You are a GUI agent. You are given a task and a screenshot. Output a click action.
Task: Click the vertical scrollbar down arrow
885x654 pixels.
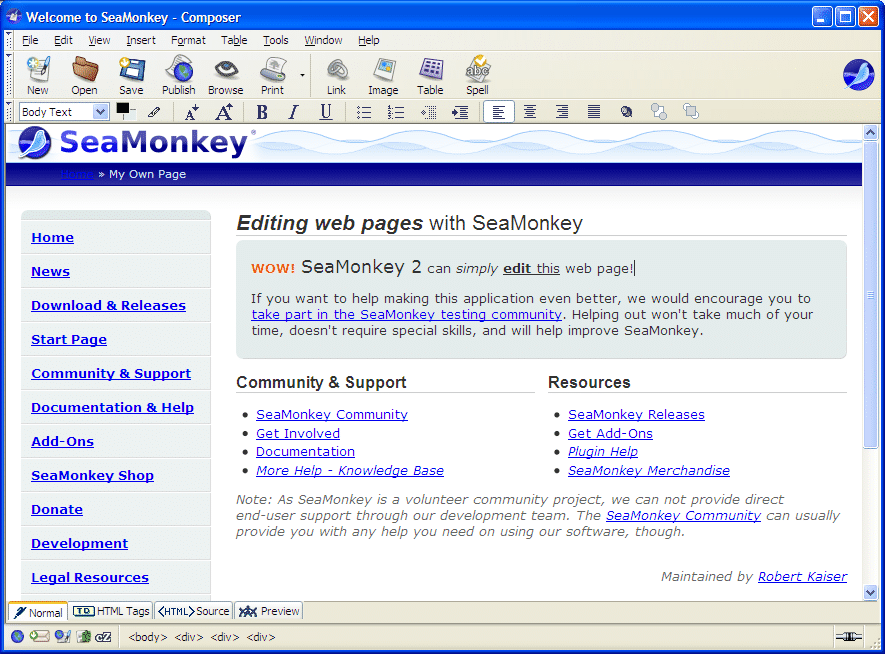tap(870, 592)
